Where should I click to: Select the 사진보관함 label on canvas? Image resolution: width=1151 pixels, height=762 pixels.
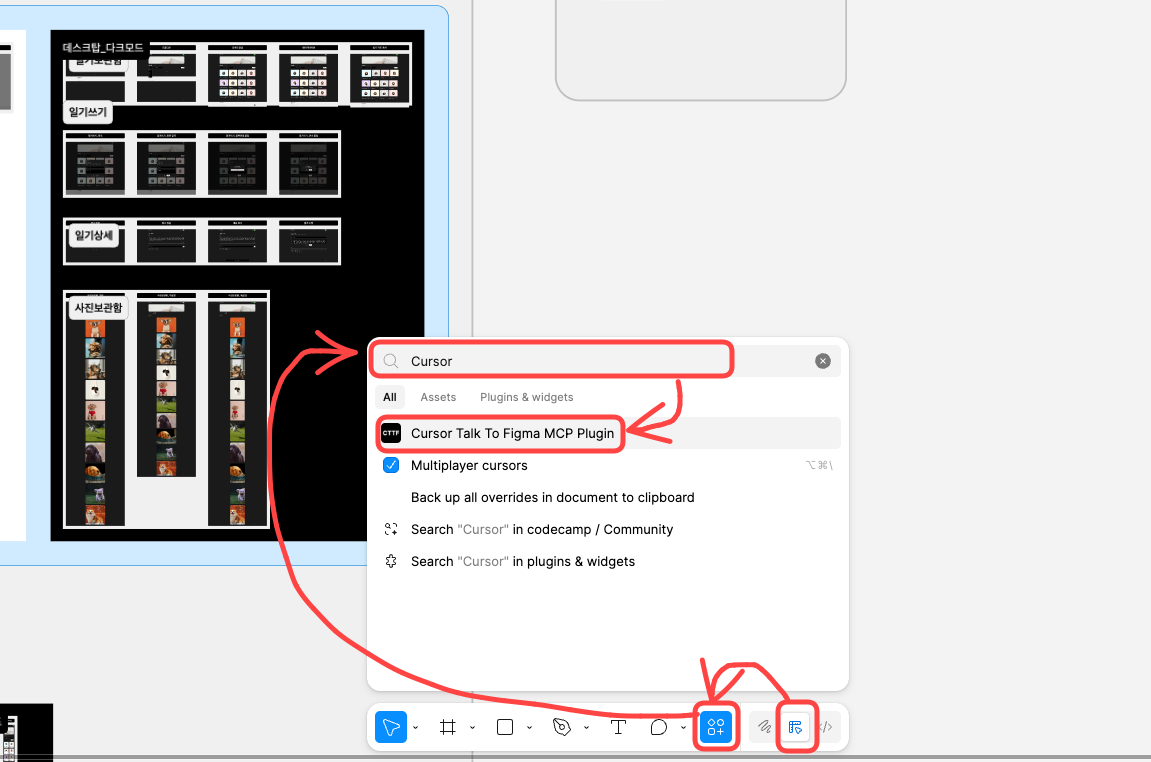tap(98, 308)
